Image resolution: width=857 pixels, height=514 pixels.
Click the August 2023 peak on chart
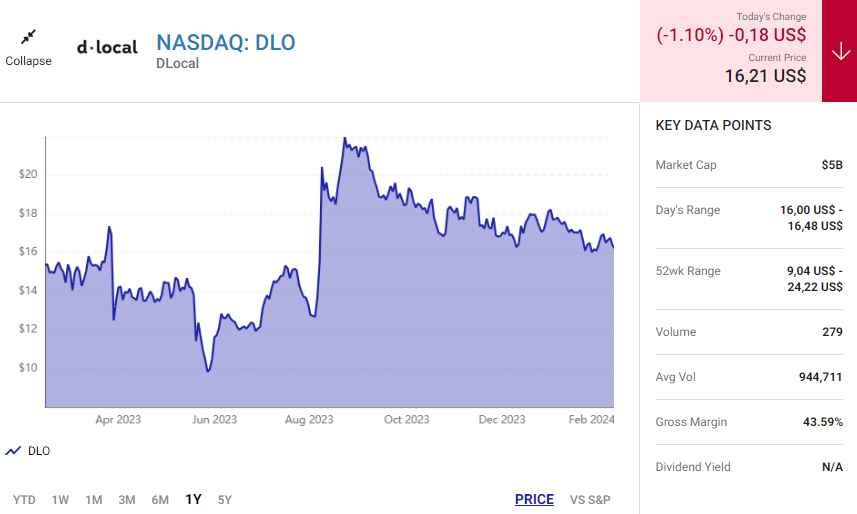pyautogui.click(x=345, y=139)
